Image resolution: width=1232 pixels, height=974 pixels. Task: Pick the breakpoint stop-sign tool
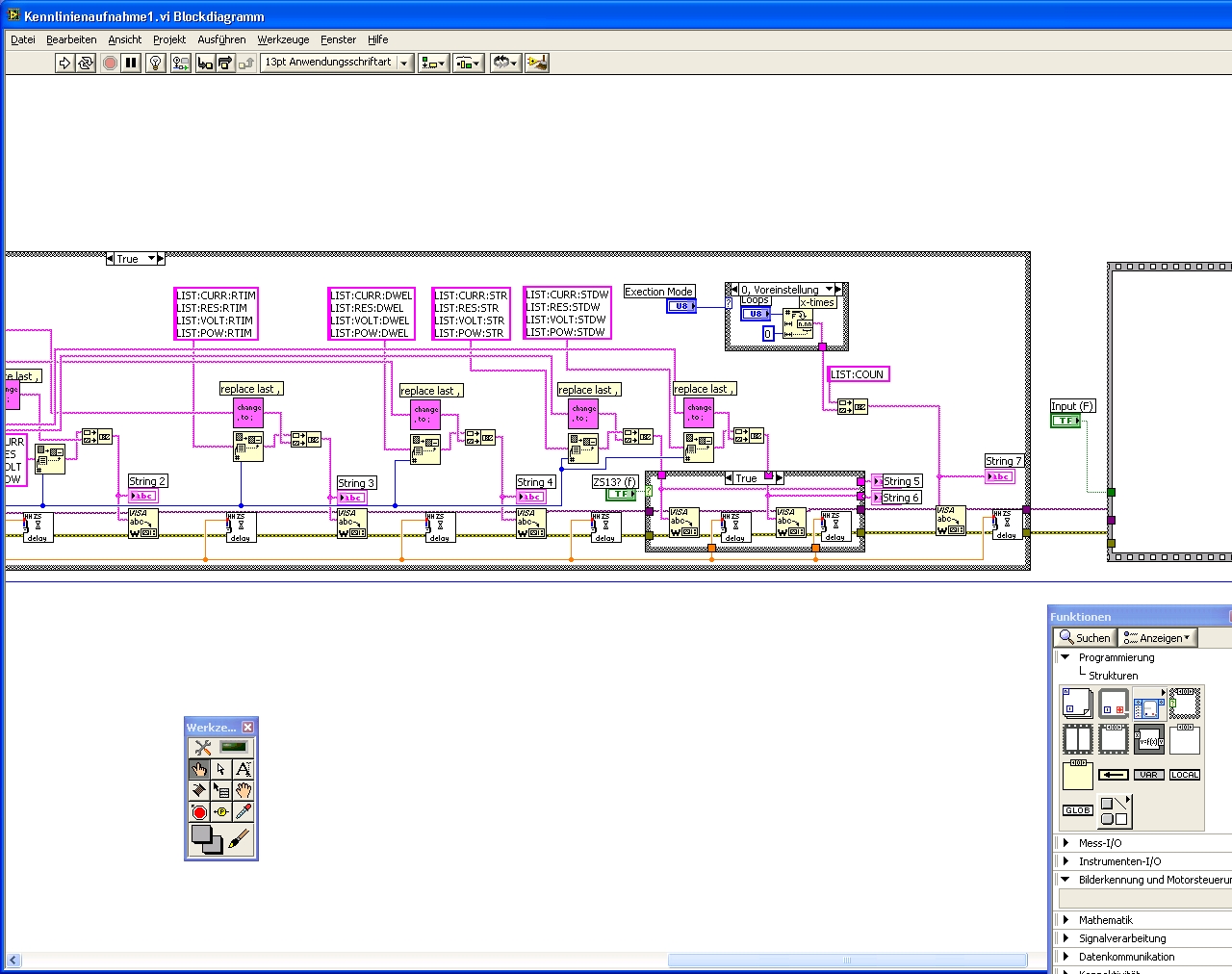(199, 812)
